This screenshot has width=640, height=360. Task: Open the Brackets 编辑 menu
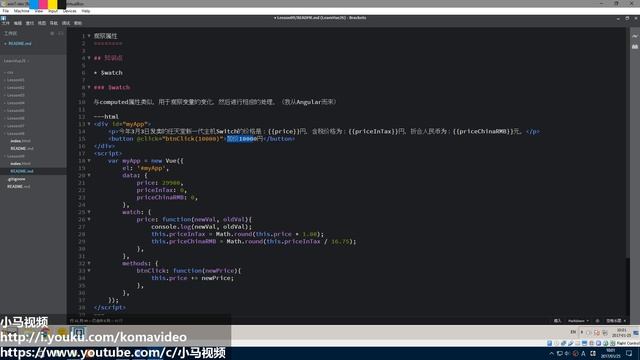pos(18,23)
